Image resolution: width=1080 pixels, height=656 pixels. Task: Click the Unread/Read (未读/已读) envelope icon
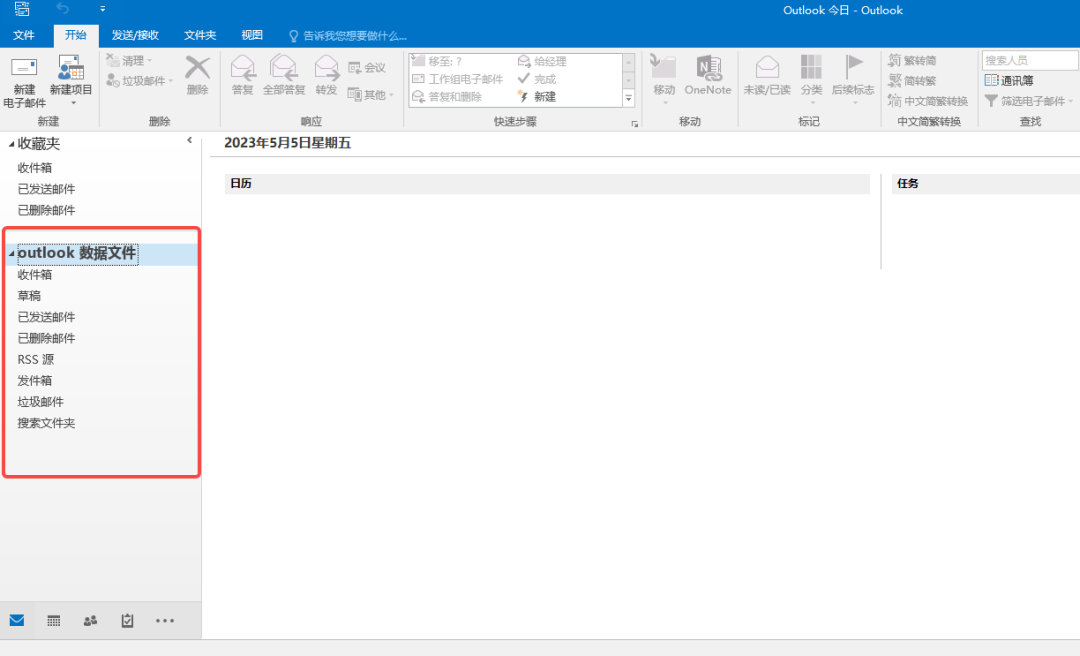(x=767, y=67)
